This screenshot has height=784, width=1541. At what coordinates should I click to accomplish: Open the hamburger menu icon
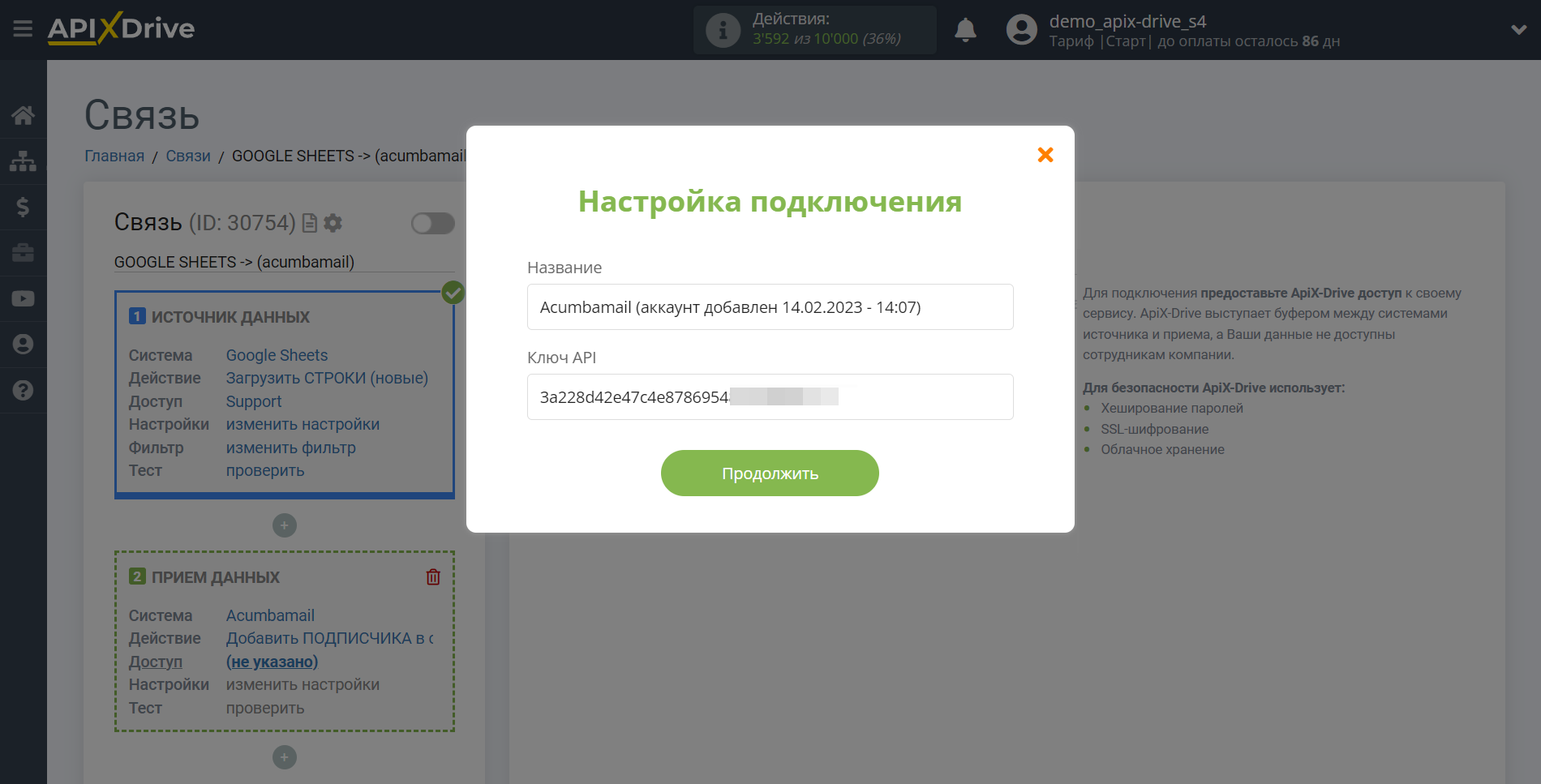pyautogui.click(x=23, y=29)
